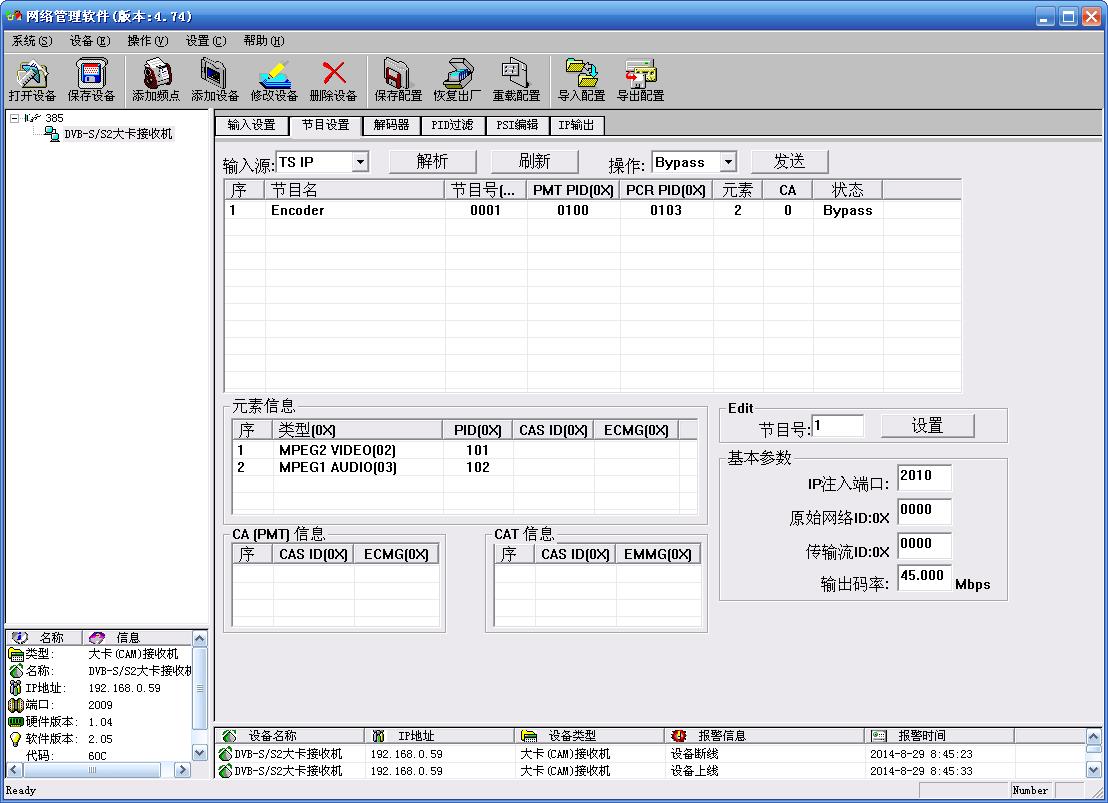Click the status icon of the 设备上线 alarm row
This screenshot has width=1108, height=803.
click(x=225, y=771)
